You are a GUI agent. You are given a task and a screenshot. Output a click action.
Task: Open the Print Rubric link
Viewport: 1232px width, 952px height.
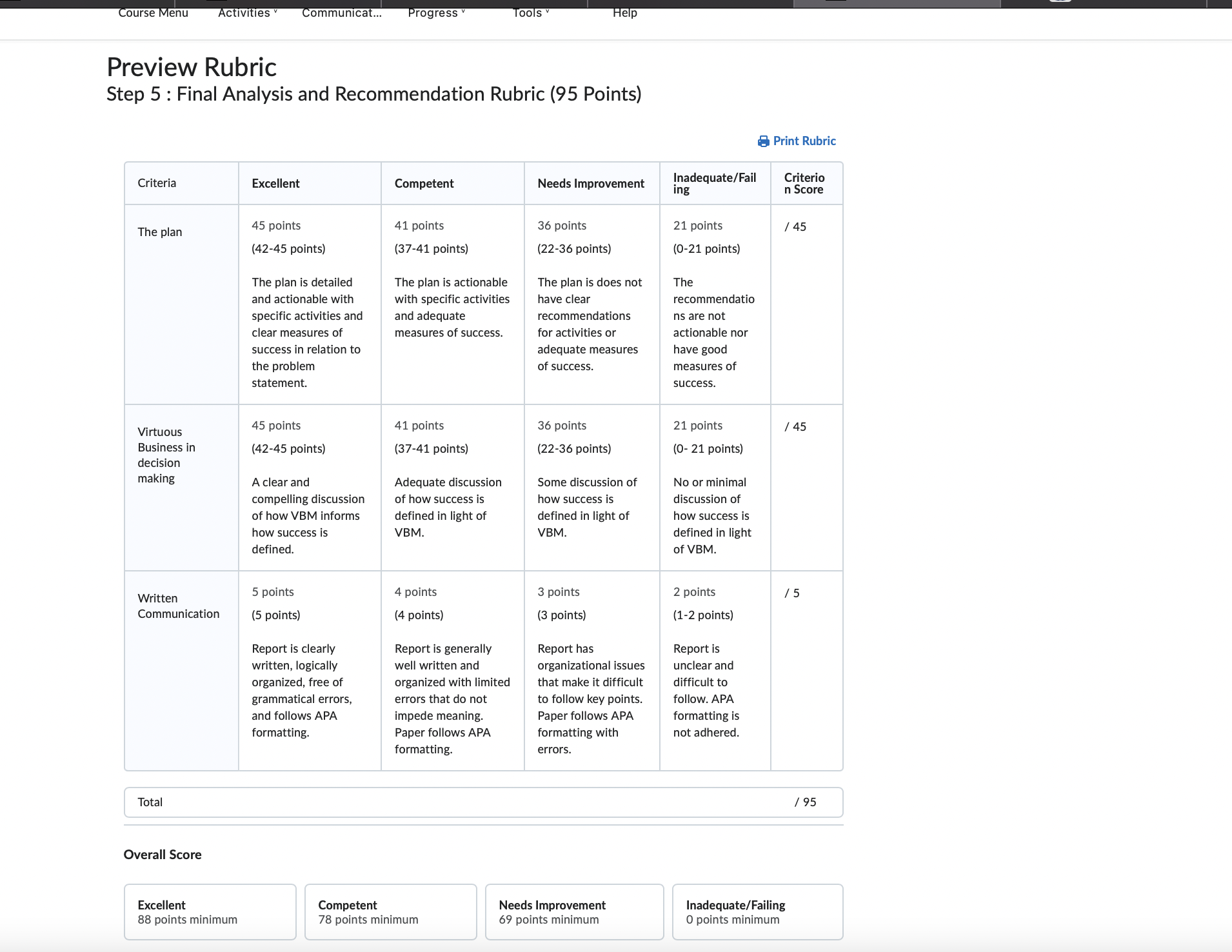pyautogui.click(x=797, y=141)
